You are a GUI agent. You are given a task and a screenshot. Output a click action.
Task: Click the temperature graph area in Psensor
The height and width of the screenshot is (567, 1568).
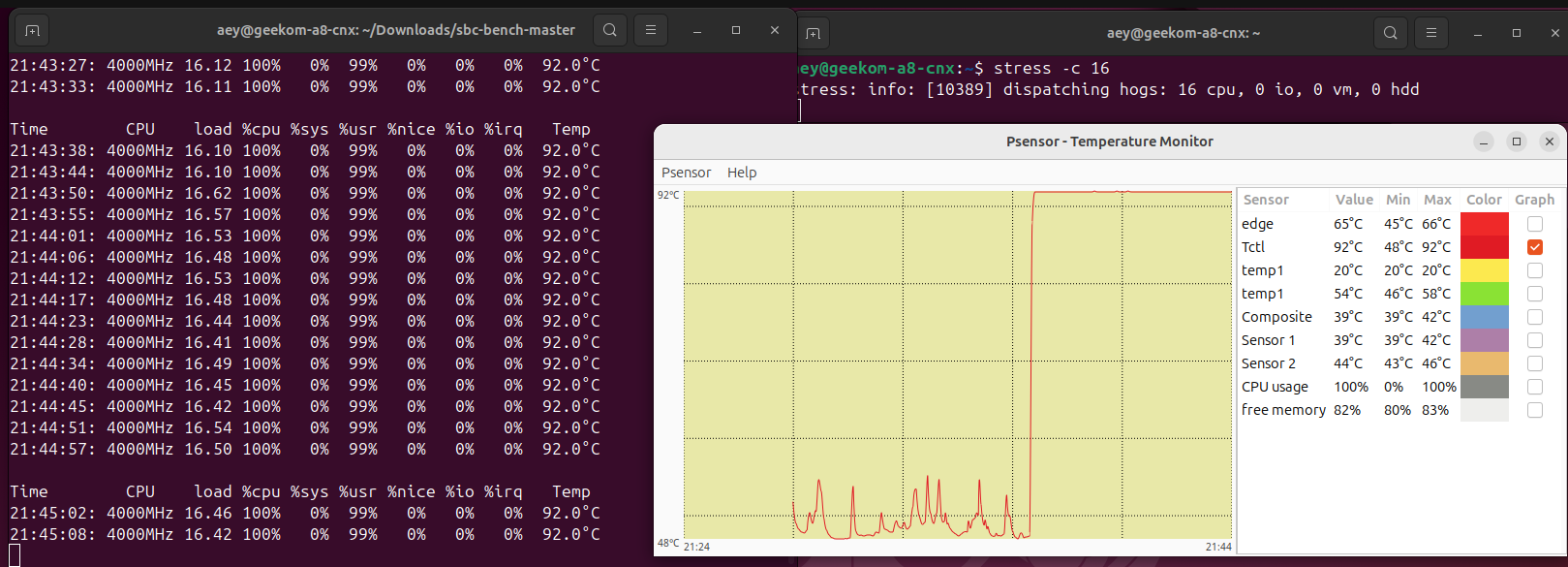tap(958, 364)
